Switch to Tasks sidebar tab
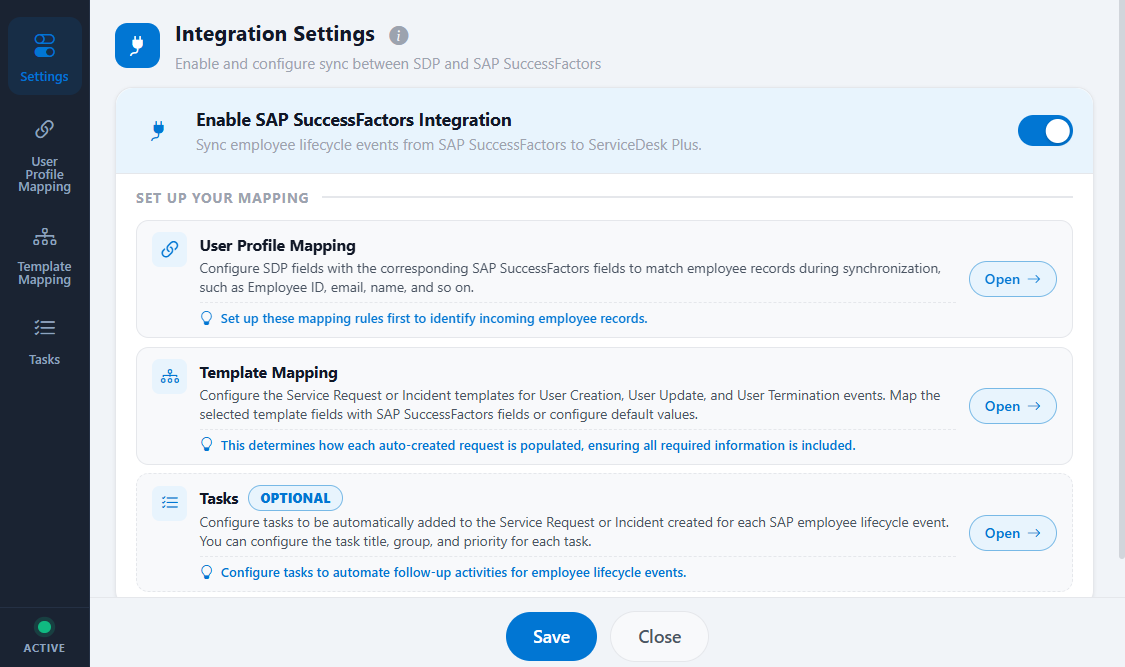The image size is (1125, 667). coord(44,342)
